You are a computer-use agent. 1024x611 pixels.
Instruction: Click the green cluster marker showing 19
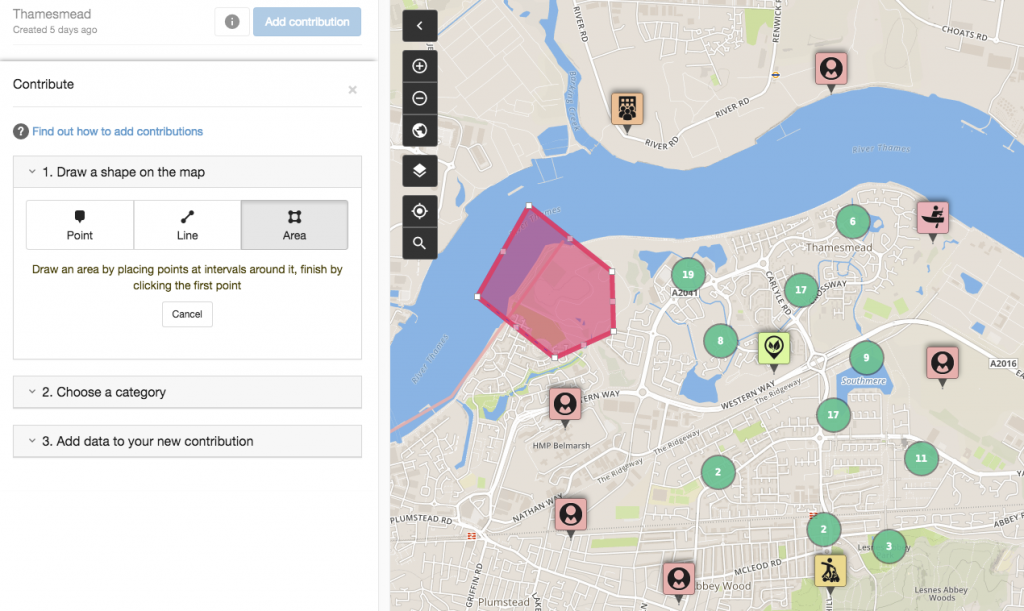687,273
